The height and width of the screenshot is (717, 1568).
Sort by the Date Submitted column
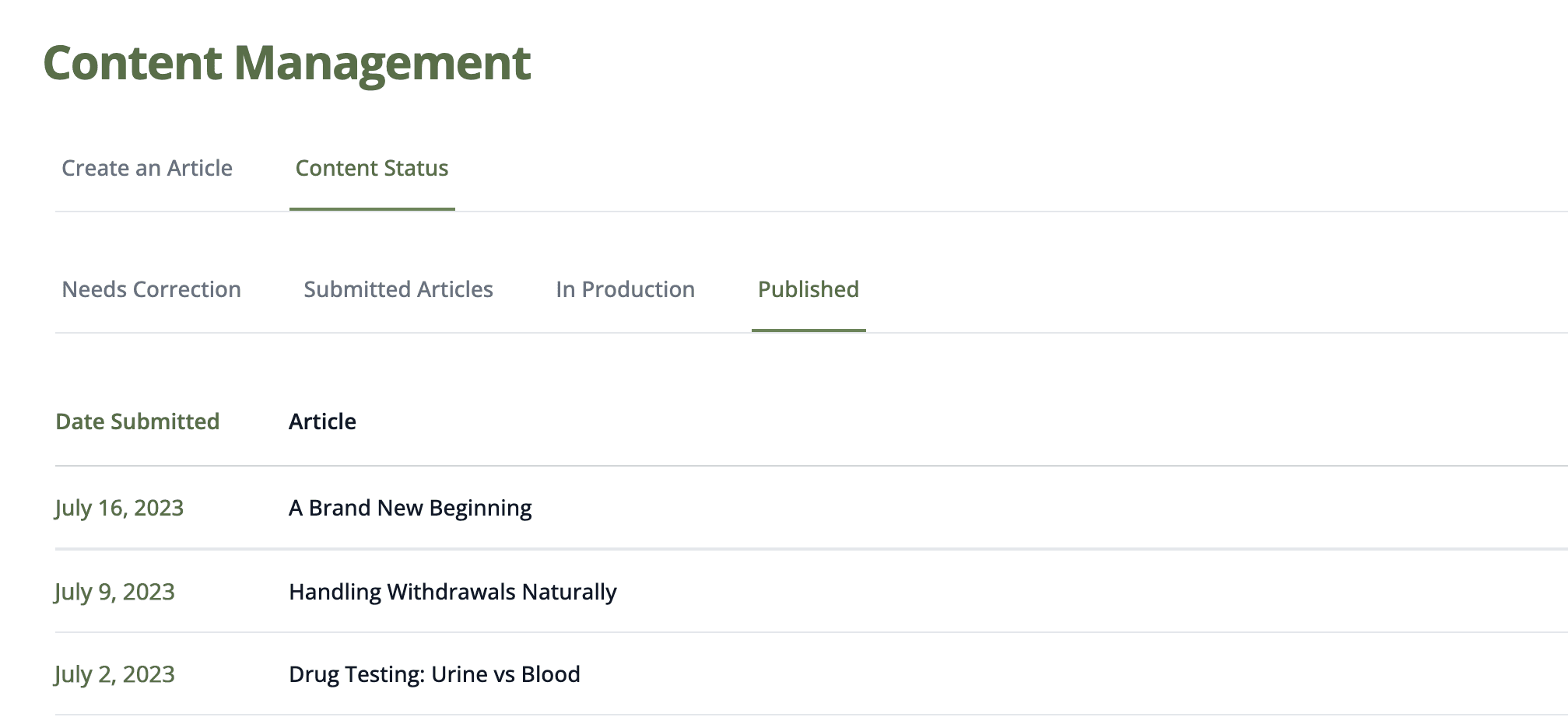[138, 421]
